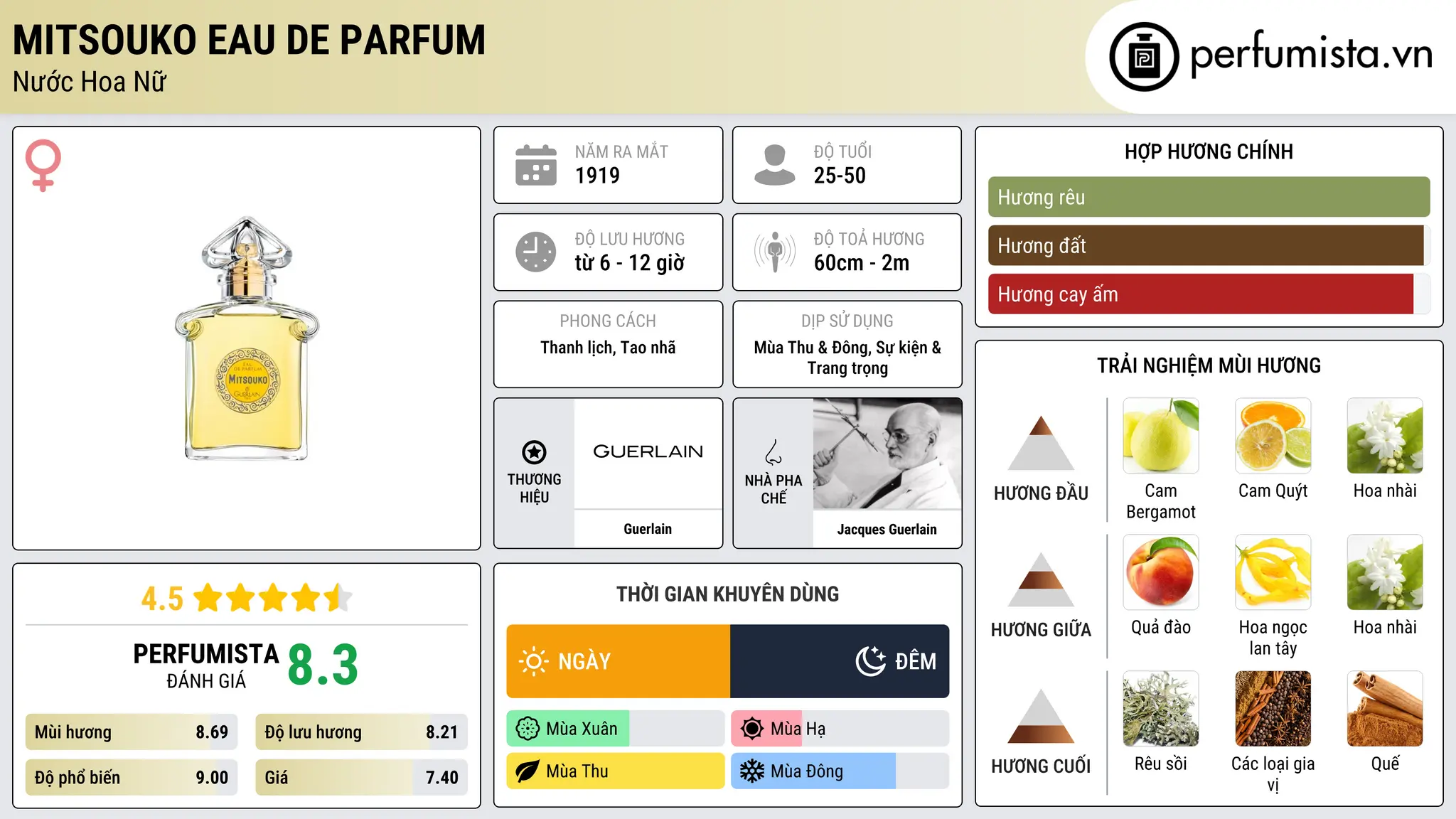Click the Perfumista score 8.3
The width and height of the screenshot is (1456, 819).
tap(323, 665)
